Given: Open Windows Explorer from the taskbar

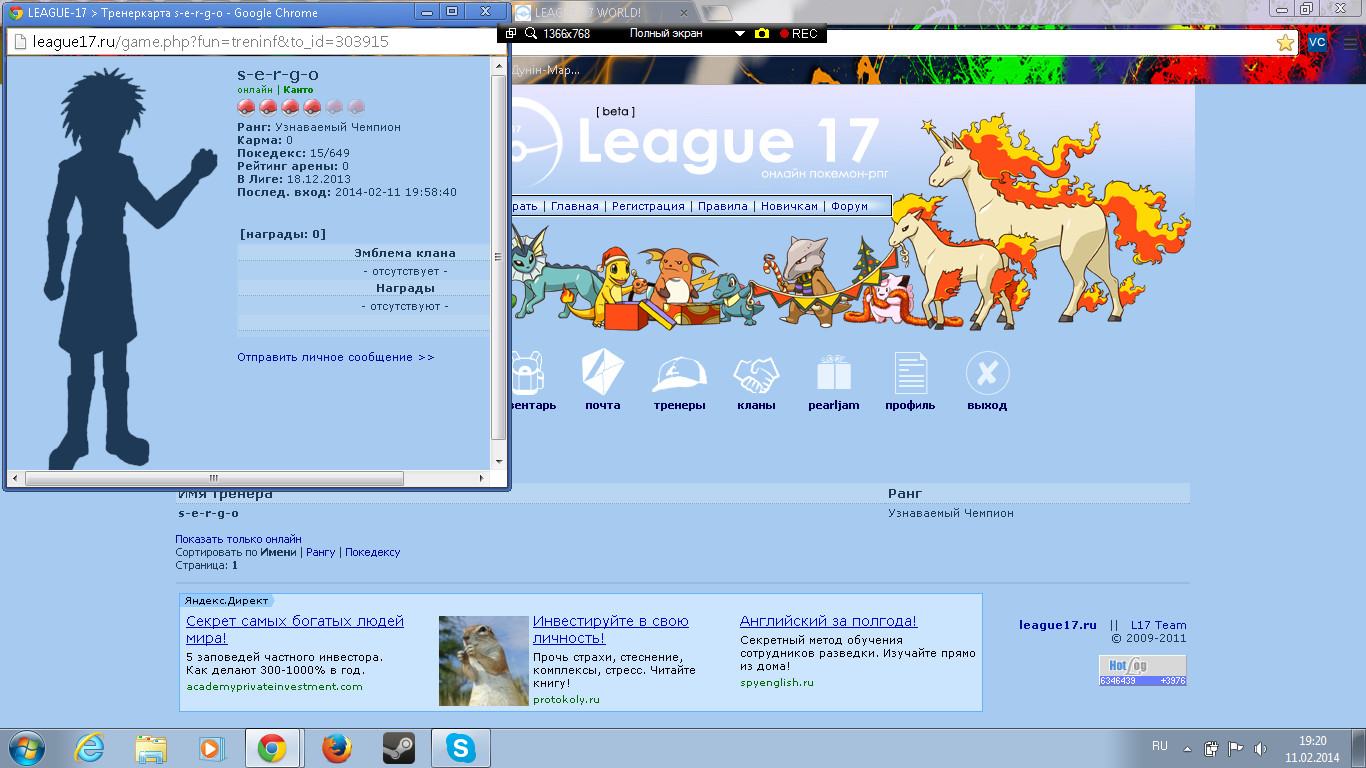Looking at the screenshot, I should tap(151, 748).
